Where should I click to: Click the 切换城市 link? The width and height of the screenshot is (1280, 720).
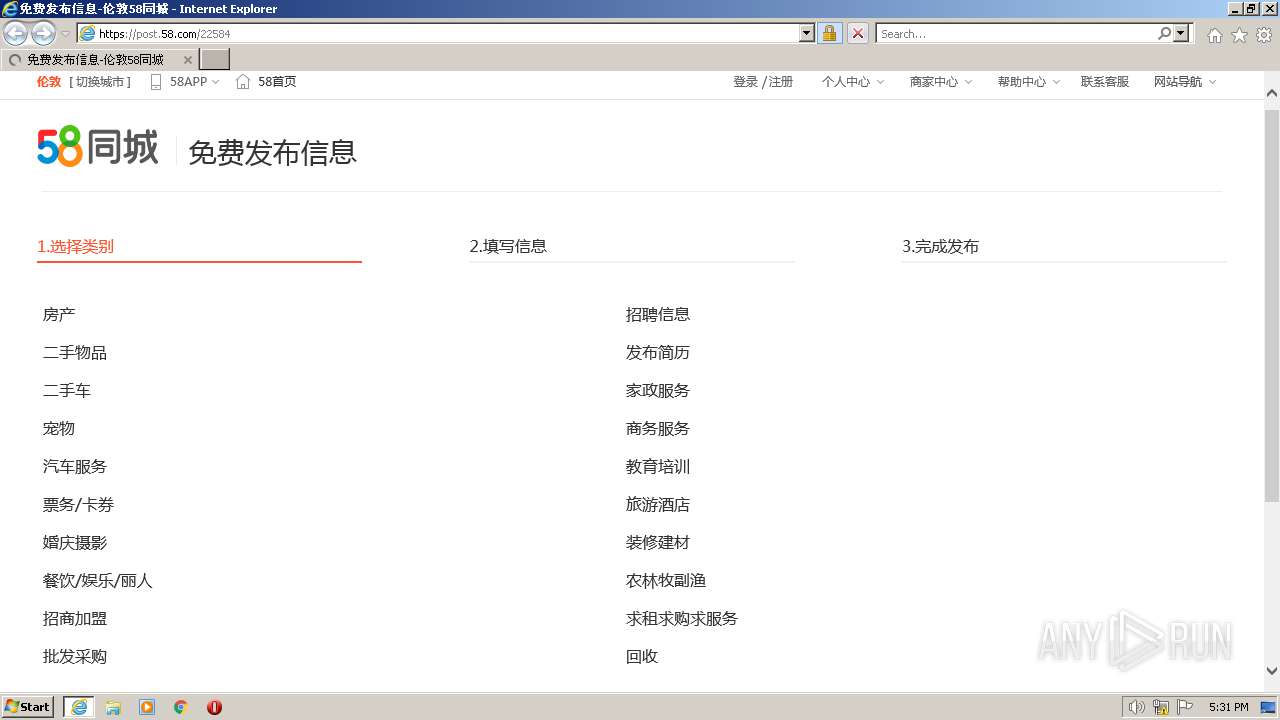point(100,82)
